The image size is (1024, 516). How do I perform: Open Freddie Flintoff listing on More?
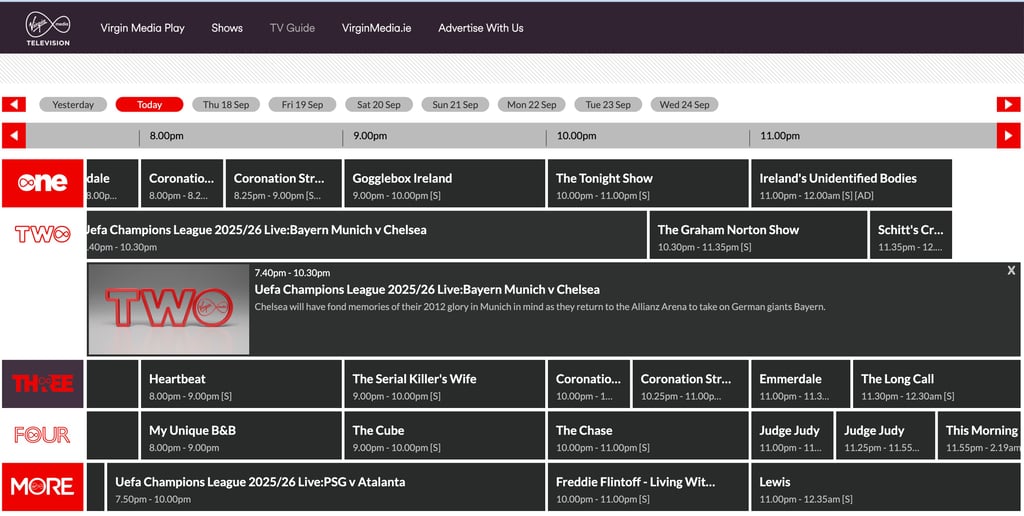point(648,487)
